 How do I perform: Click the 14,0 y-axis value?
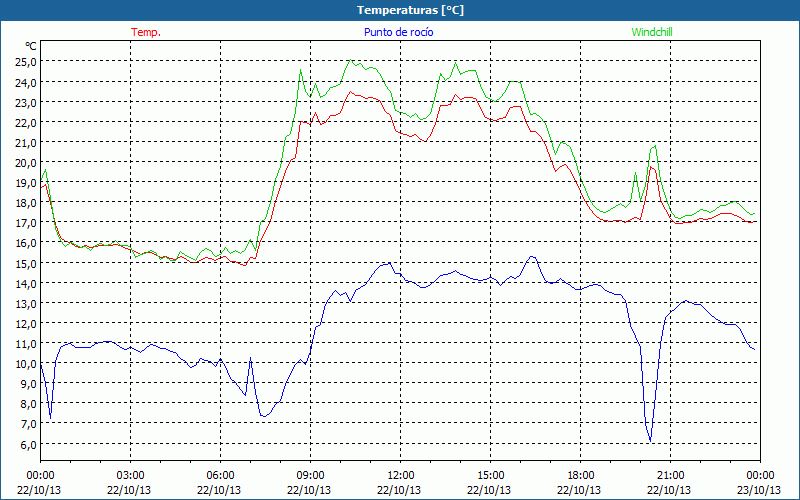(x=26, y=283)
